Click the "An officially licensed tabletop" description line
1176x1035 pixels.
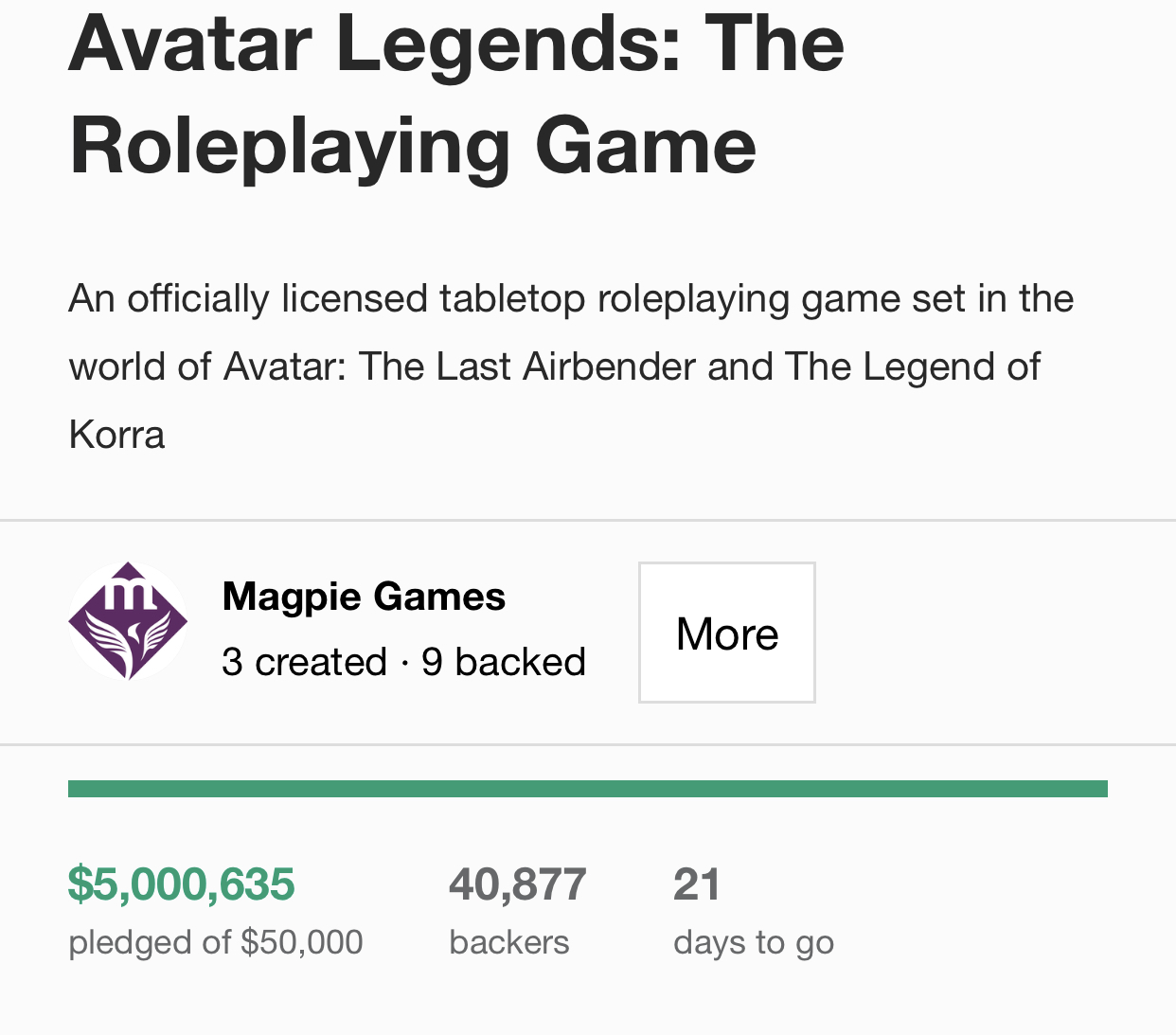pos(571,298)
